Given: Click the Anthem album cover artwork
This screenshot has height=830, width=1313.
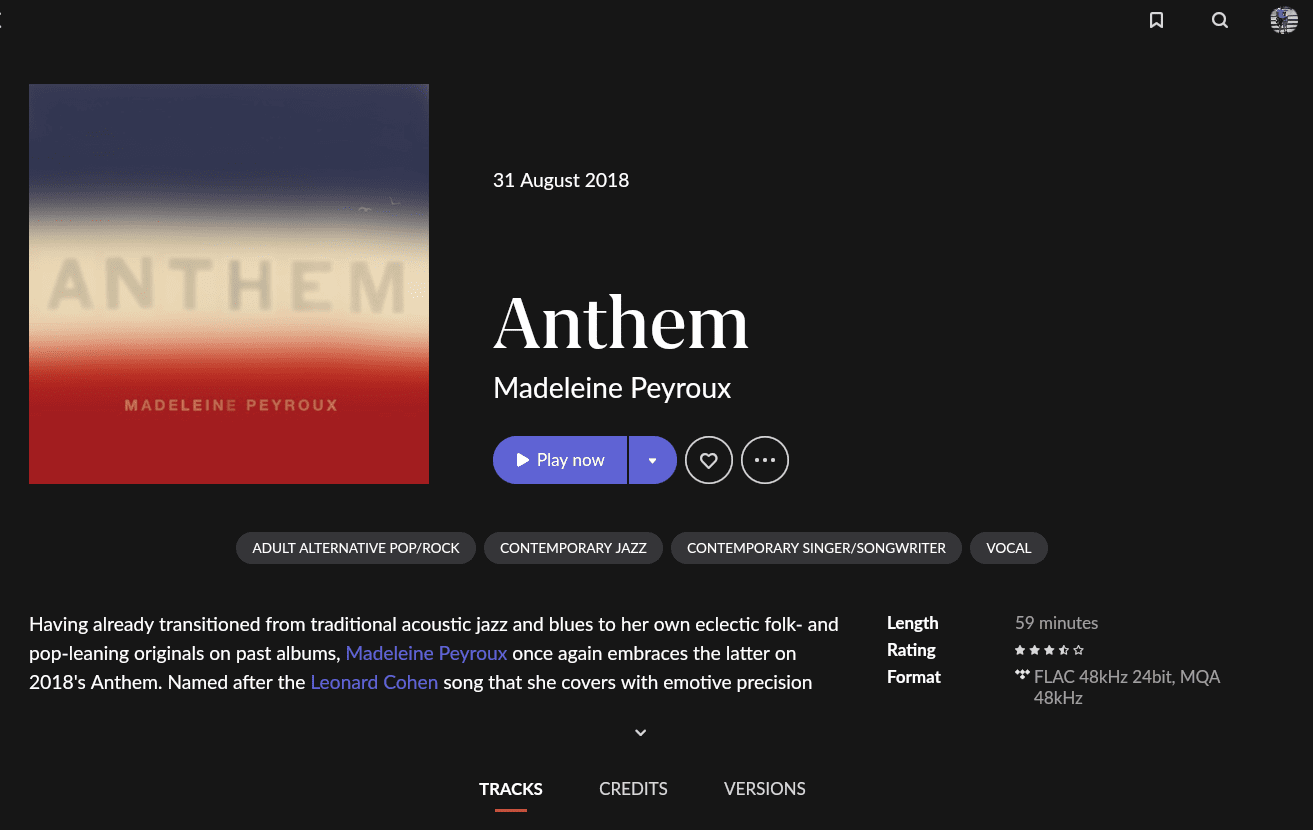Looking at the screenshot, I should (229, 284).
